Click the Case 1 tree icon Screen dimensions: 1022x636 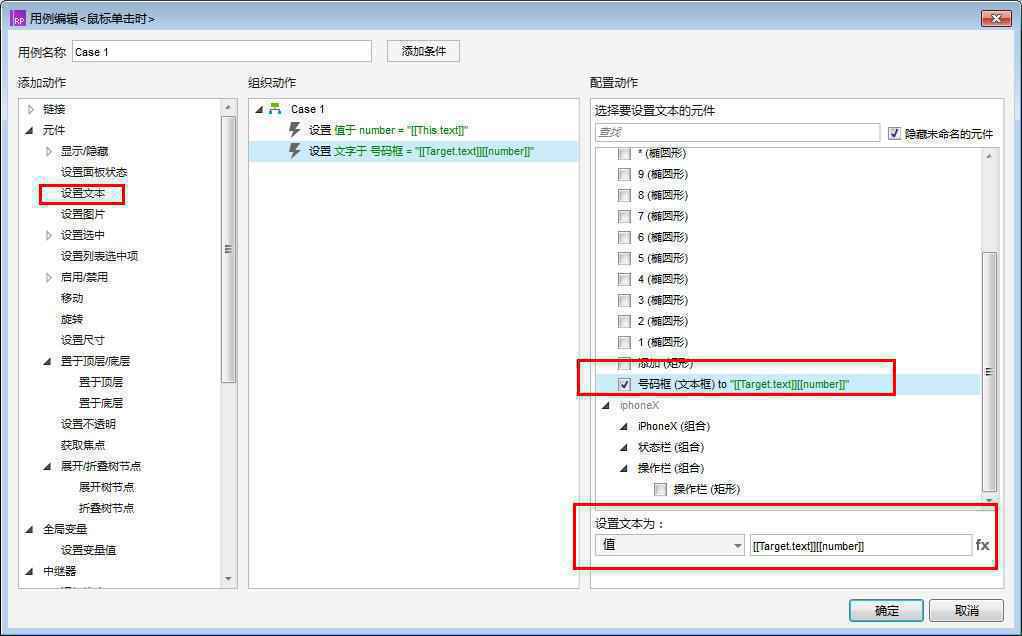coord(275,109)
